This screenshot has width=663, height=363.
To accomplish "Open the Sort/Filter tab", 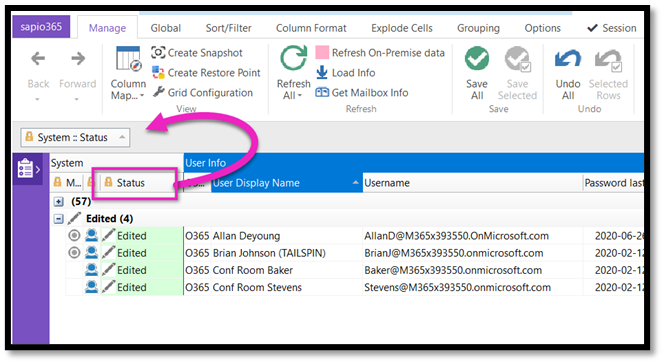I will [228, 28].
